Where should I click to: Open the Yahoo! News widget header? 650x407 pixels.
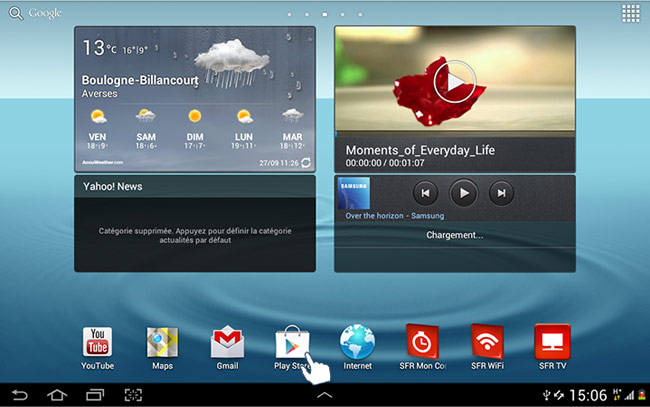195,187
